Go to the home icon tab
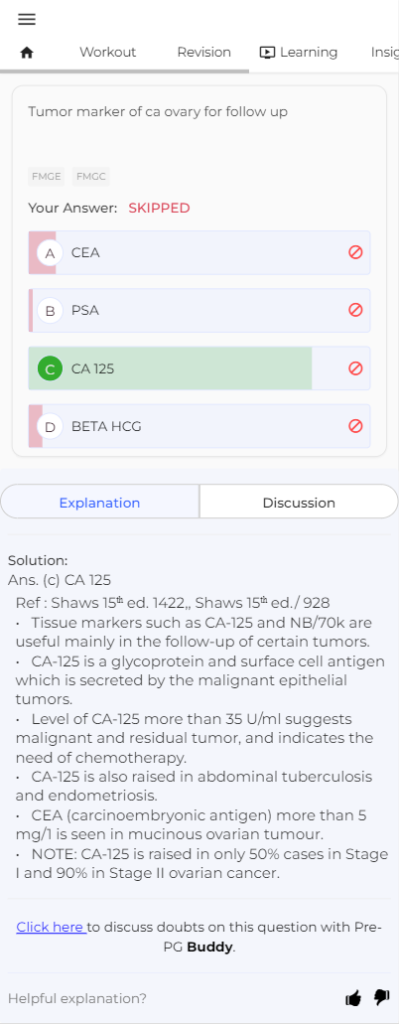This screenshot has width=399, height=1024. pos(27,53)
